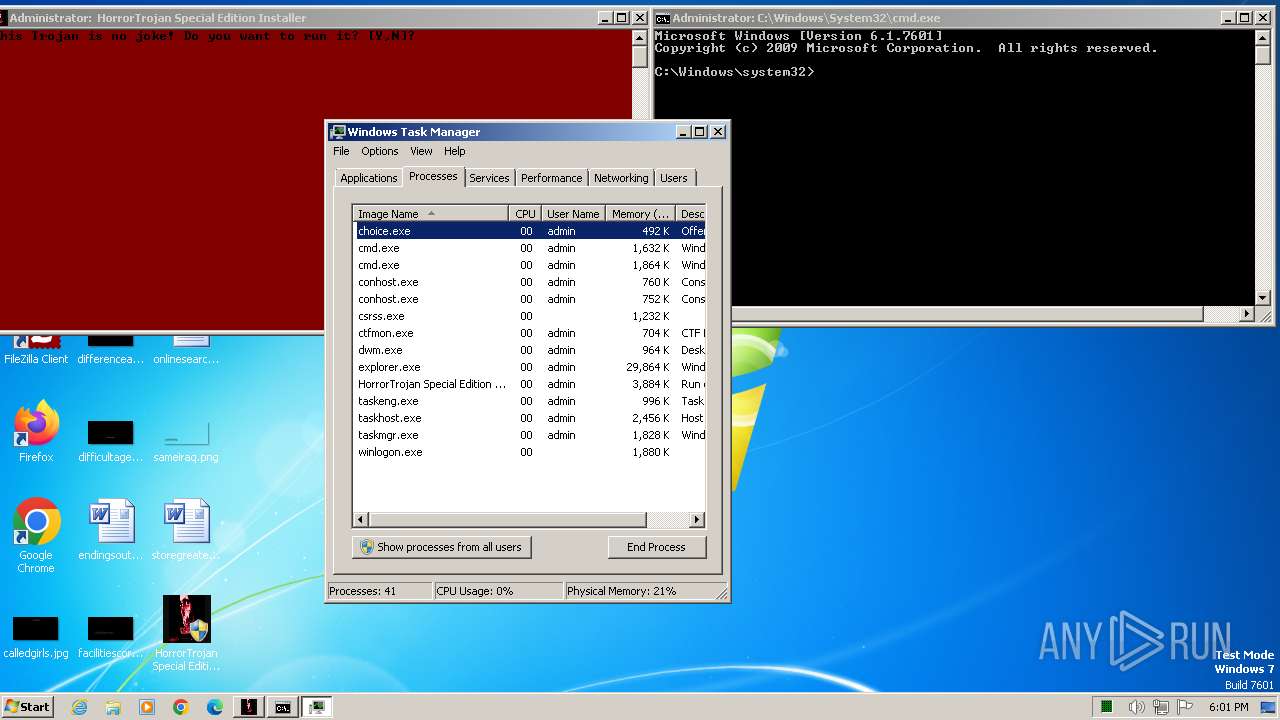
Task: Switch to the Applications tab
Action: (368, 178)
